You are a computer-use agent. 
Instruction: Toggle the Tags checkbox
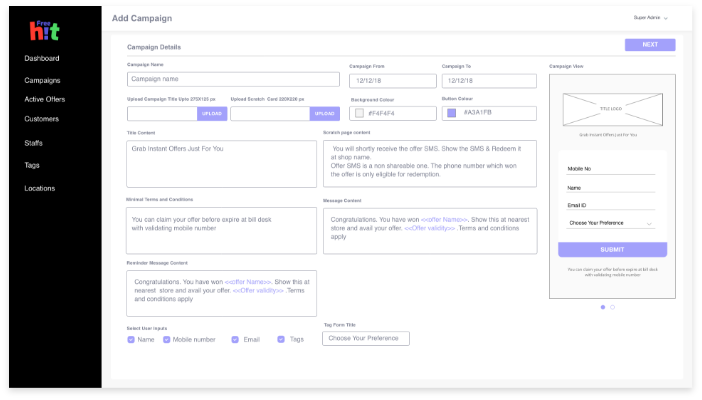[282, 339]
